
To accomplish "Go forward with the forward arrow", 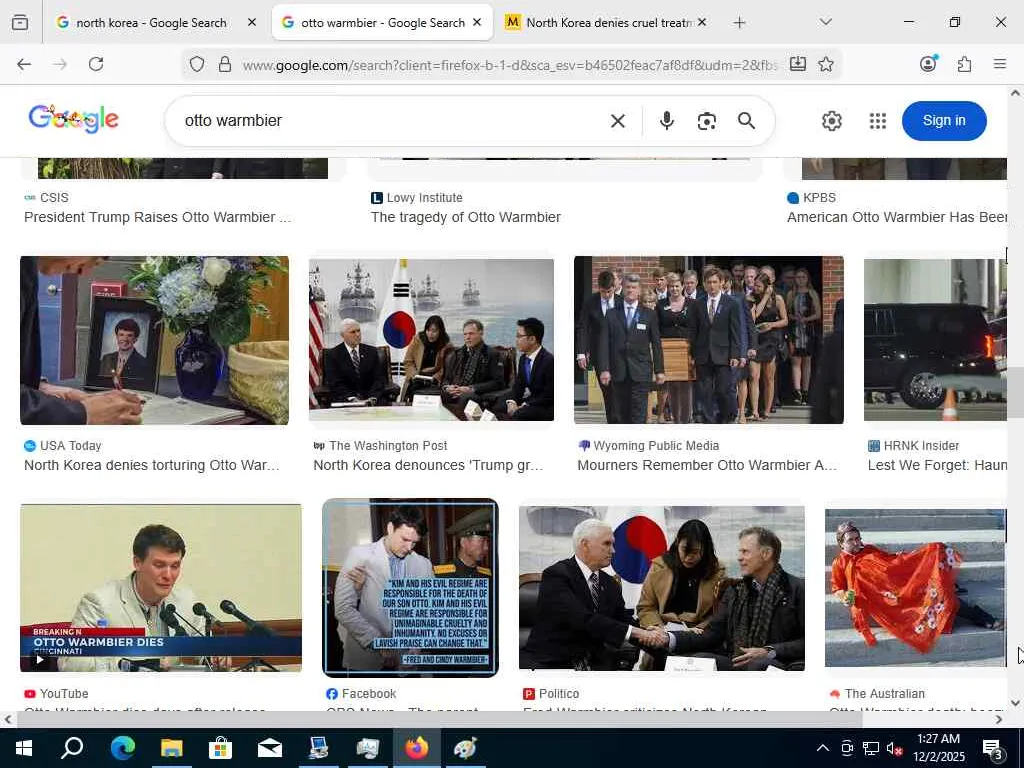I will 60,64.
